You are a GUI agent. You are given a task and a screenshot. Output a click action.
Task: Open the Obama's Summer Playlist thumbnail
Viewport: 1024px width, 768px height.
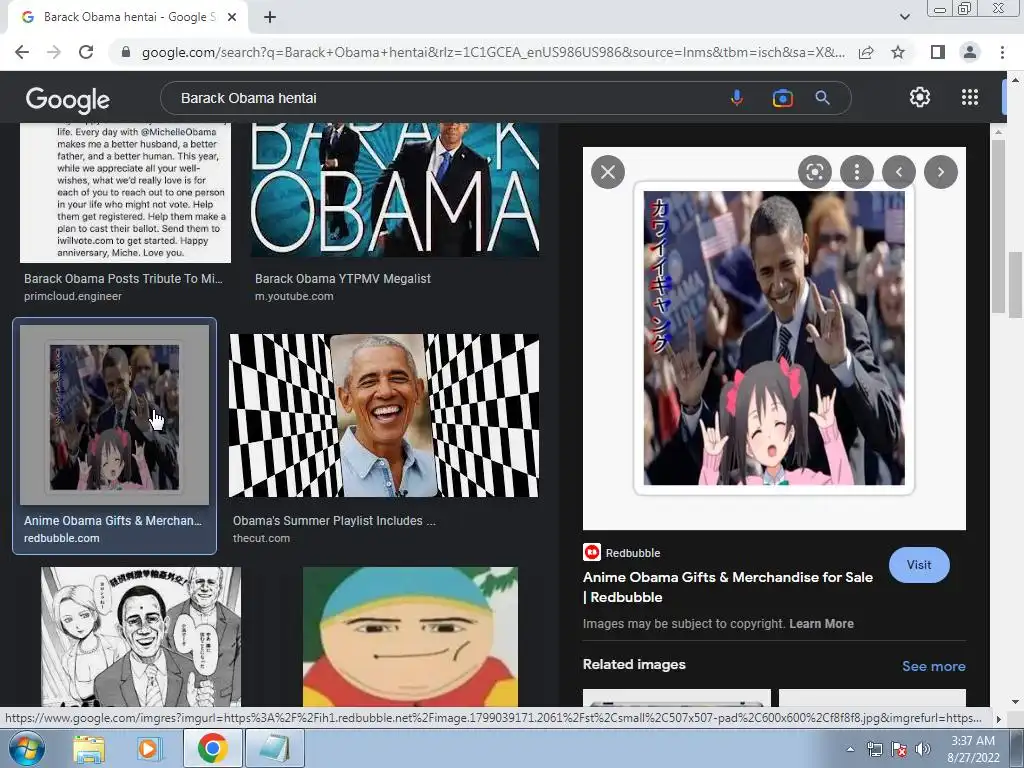[x=384, y=415]
